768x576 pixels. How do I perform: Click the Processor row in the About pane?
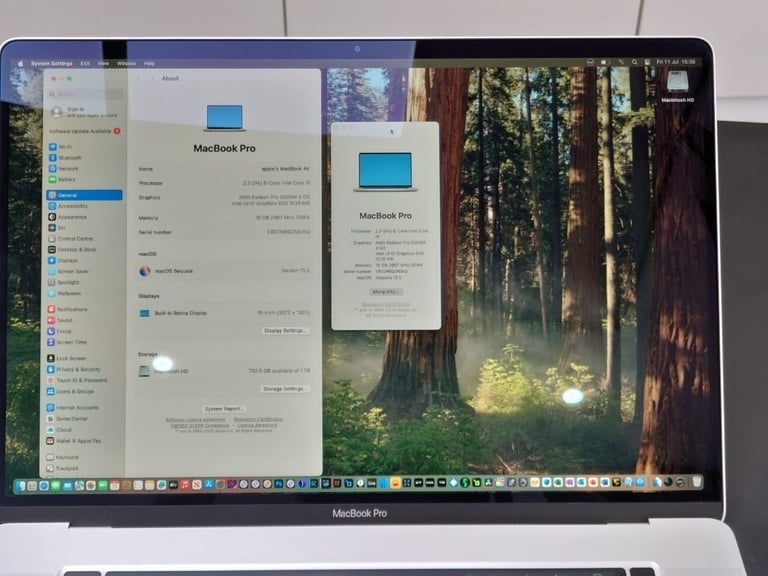tap(224, 183)
